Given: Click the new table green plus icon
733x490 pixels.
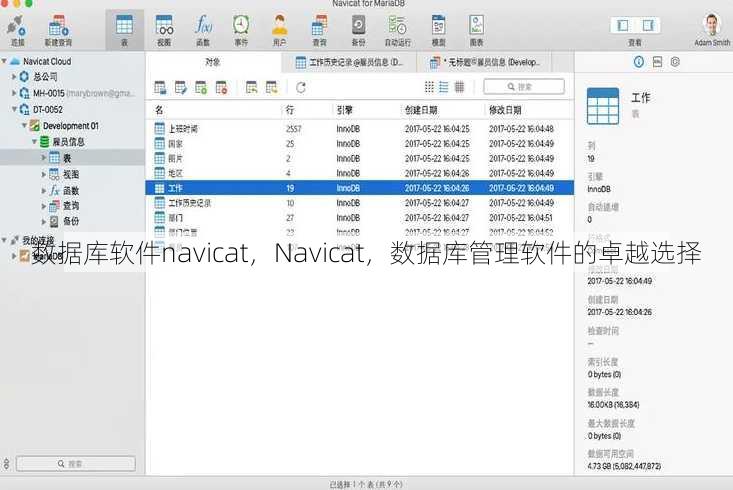Looking at the screenshot, I should 201,87.
